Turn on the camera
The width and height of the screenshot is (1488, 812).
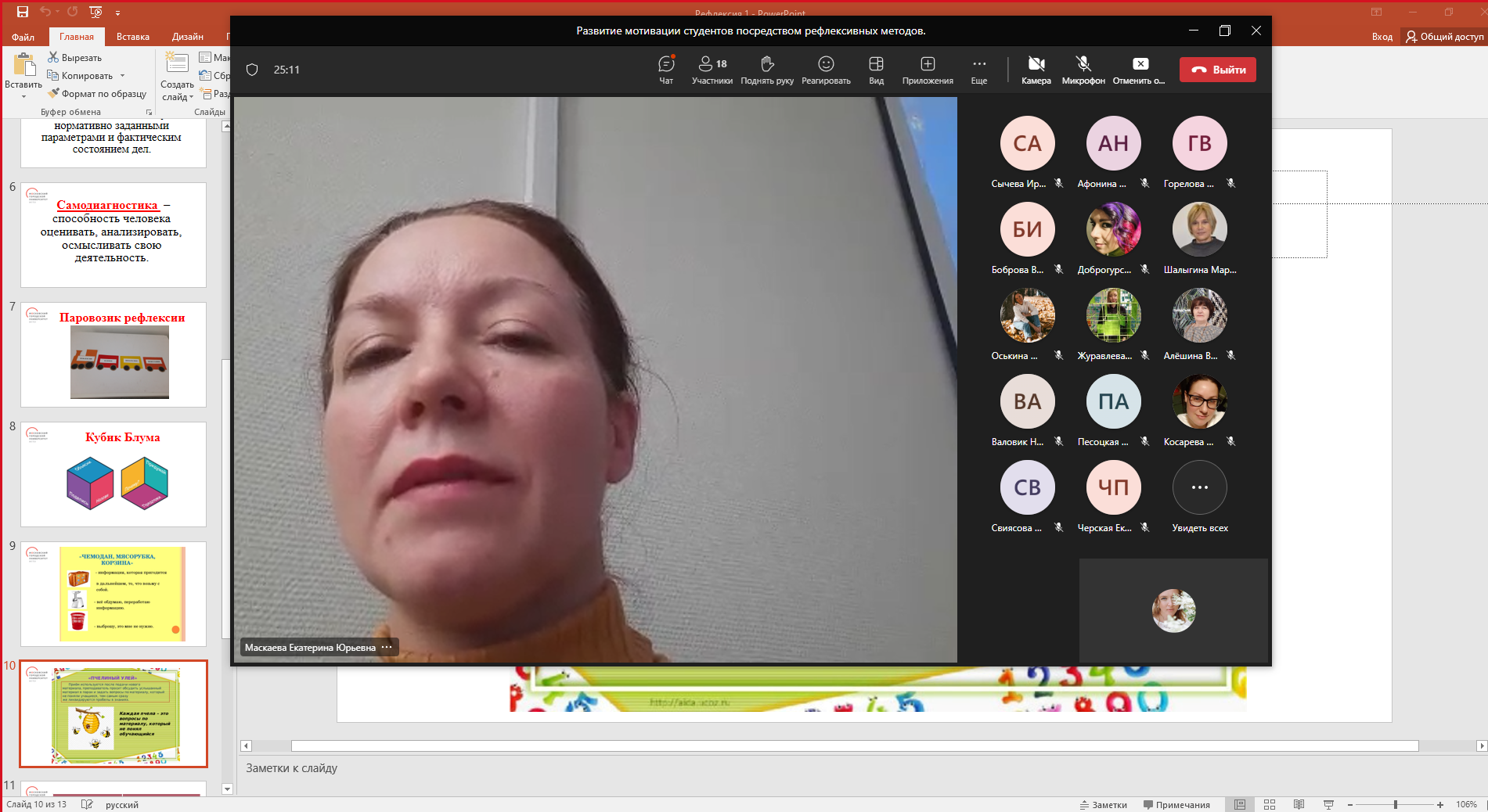(1036, 70)
